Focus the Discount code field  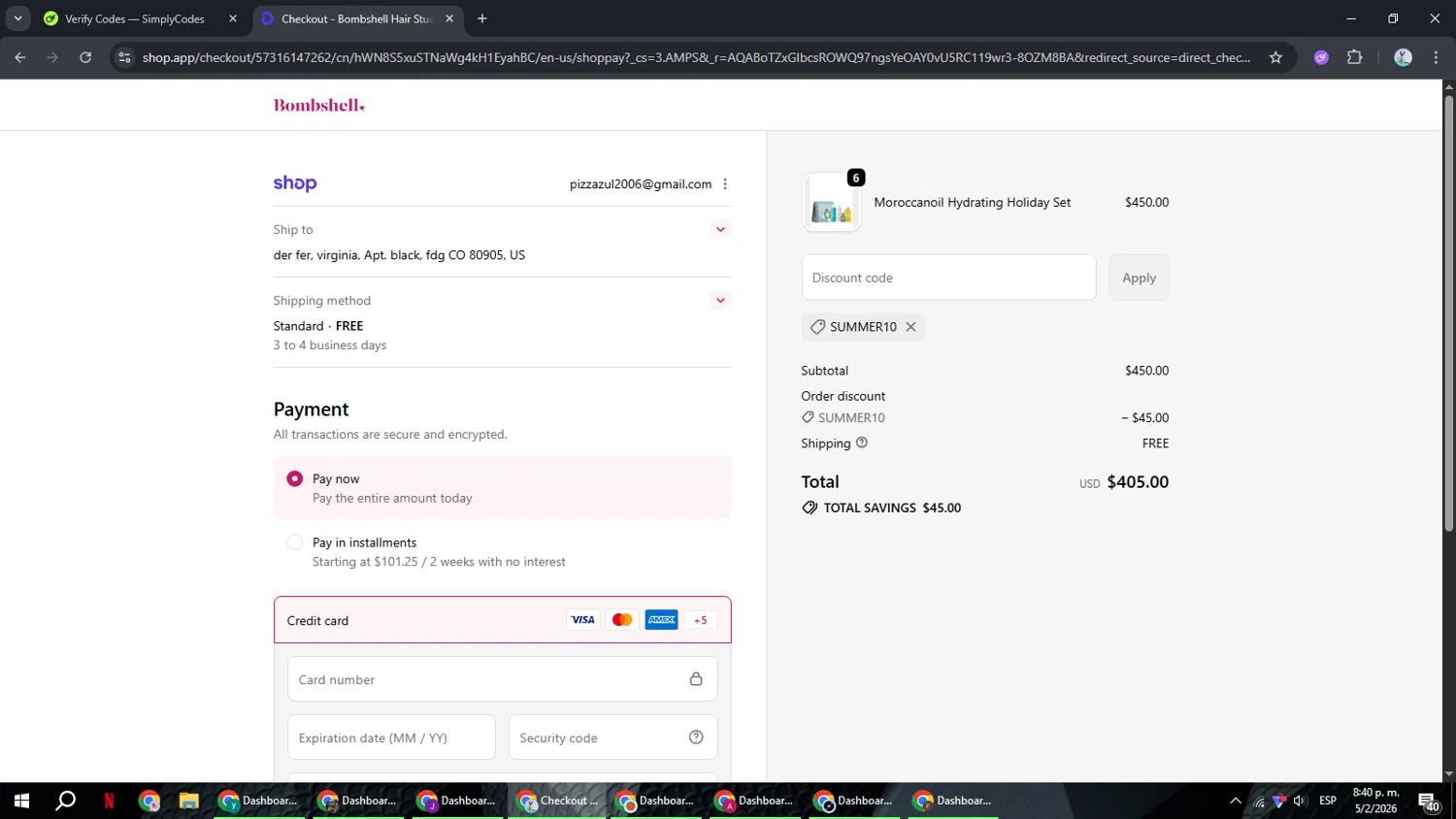pyautogui.click(x=949, y=278)
